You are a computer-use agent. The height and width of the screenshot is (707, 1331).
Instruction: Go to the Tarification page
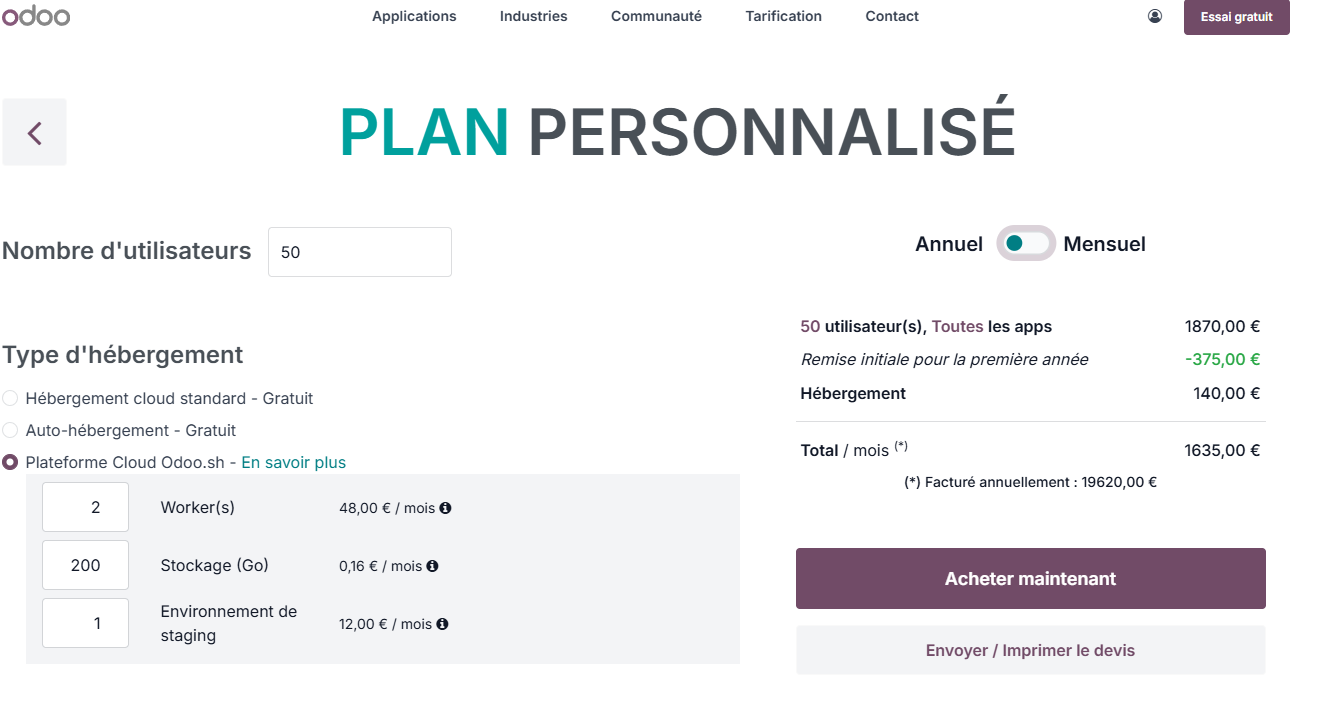click(783, 16)
